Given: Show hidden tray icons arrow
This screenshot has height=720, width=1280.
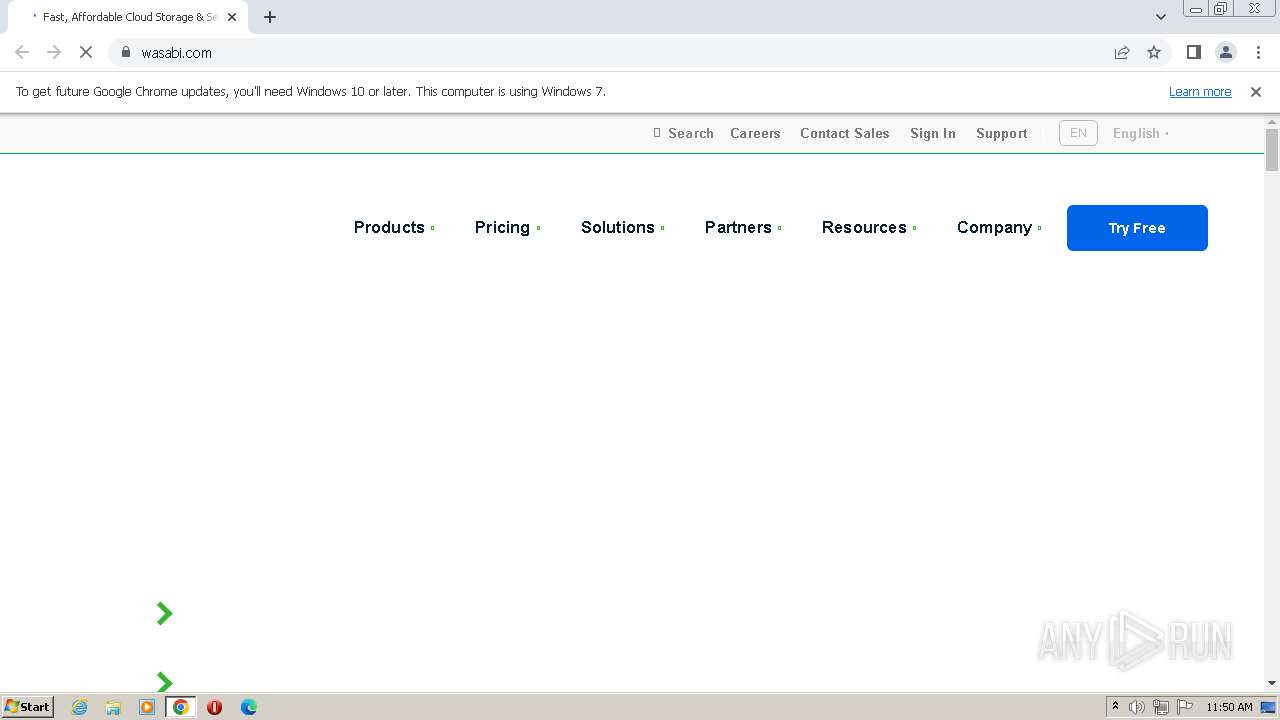Looking at the screenshot, I should tap(1115, 707).
